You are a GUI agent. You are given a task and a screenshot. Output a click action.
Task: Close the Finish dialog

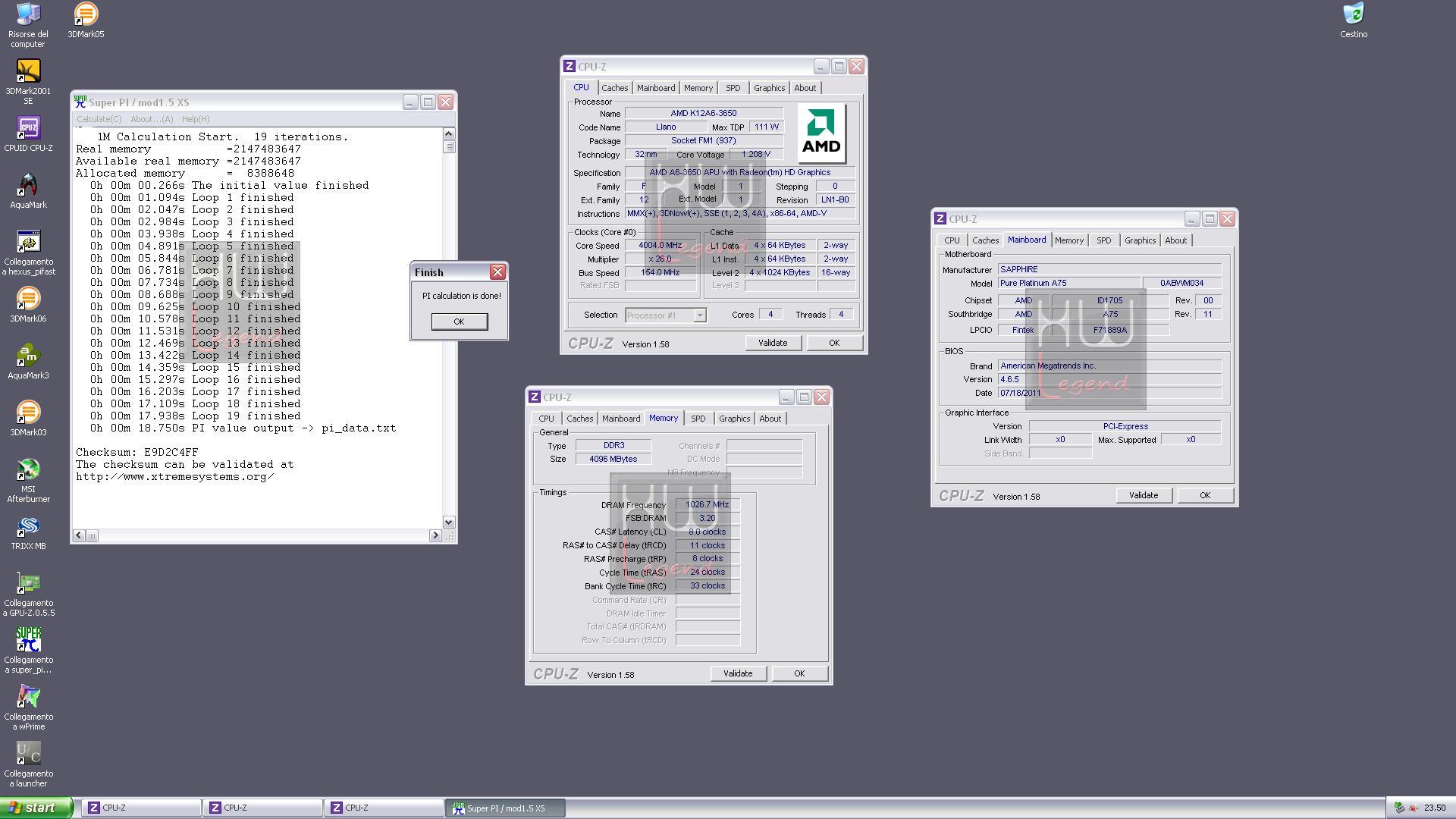[497, 272]
